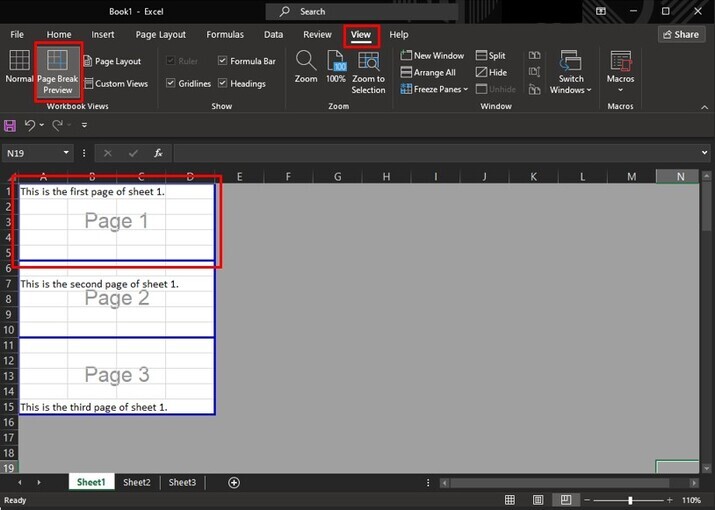Click the Page Break Preview icon

57,61
